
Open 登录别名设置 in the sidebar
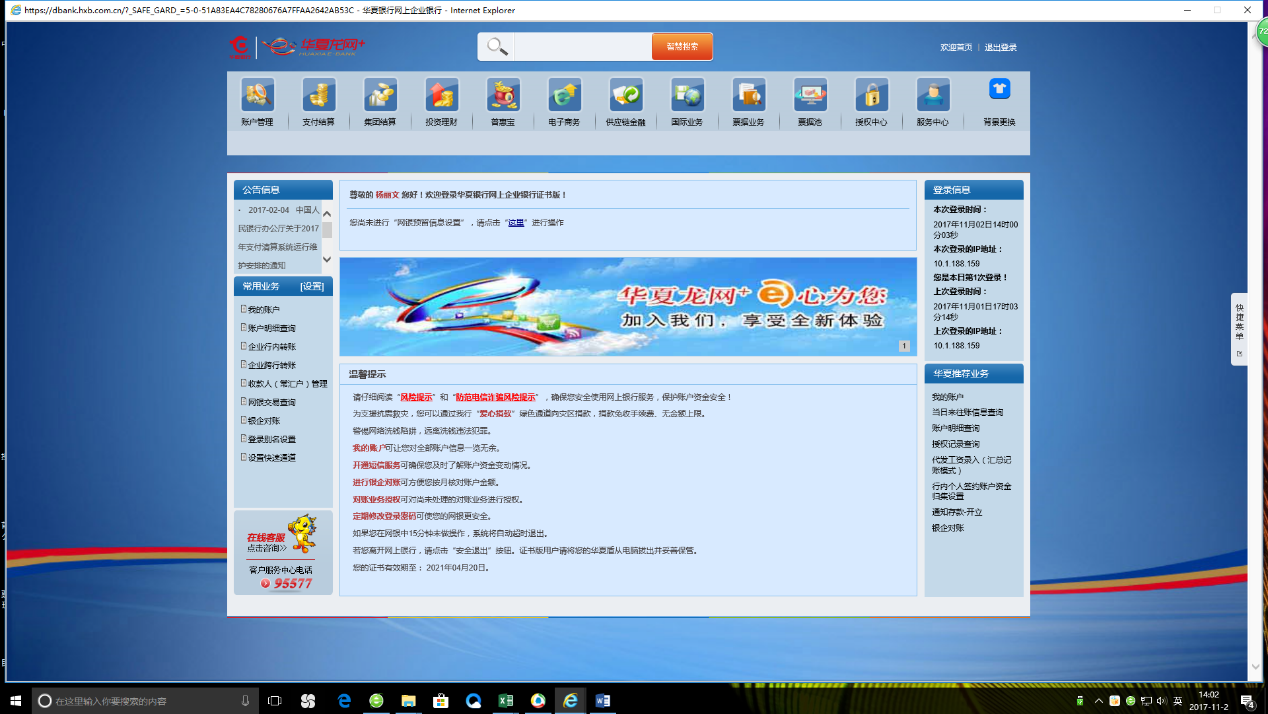pos(271,439)
